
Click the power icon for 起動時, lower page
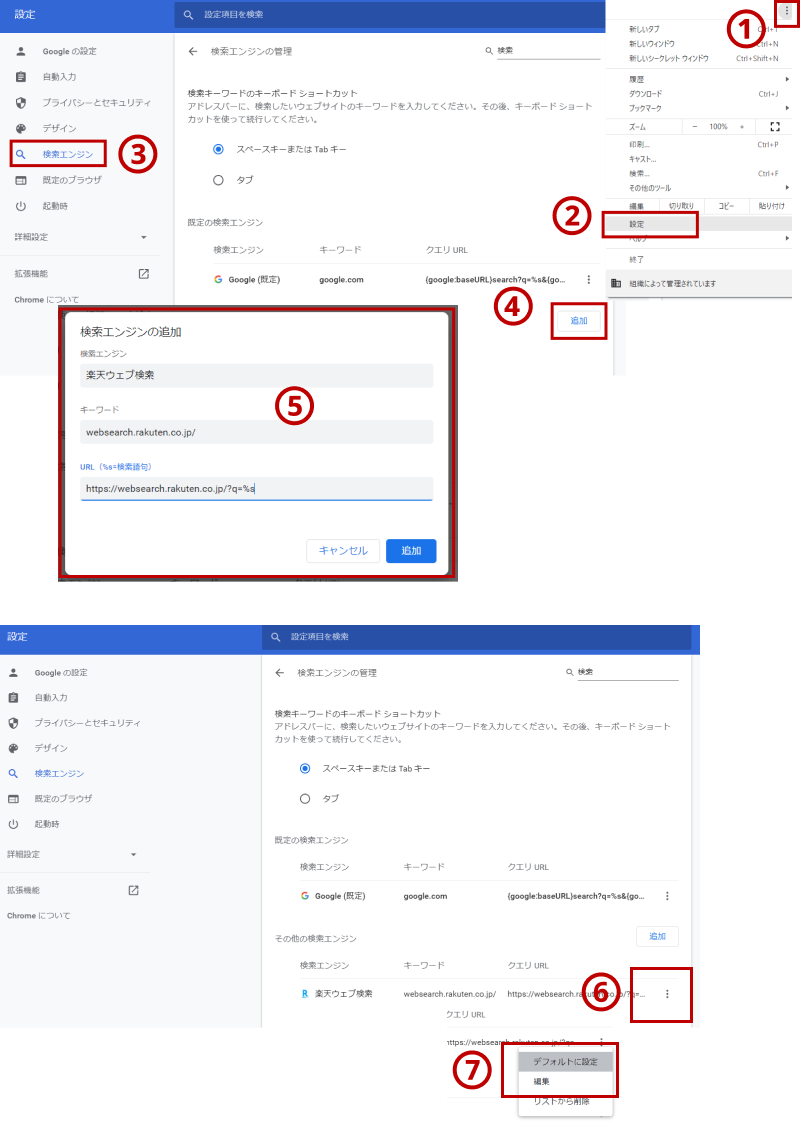tap(13, 824)
